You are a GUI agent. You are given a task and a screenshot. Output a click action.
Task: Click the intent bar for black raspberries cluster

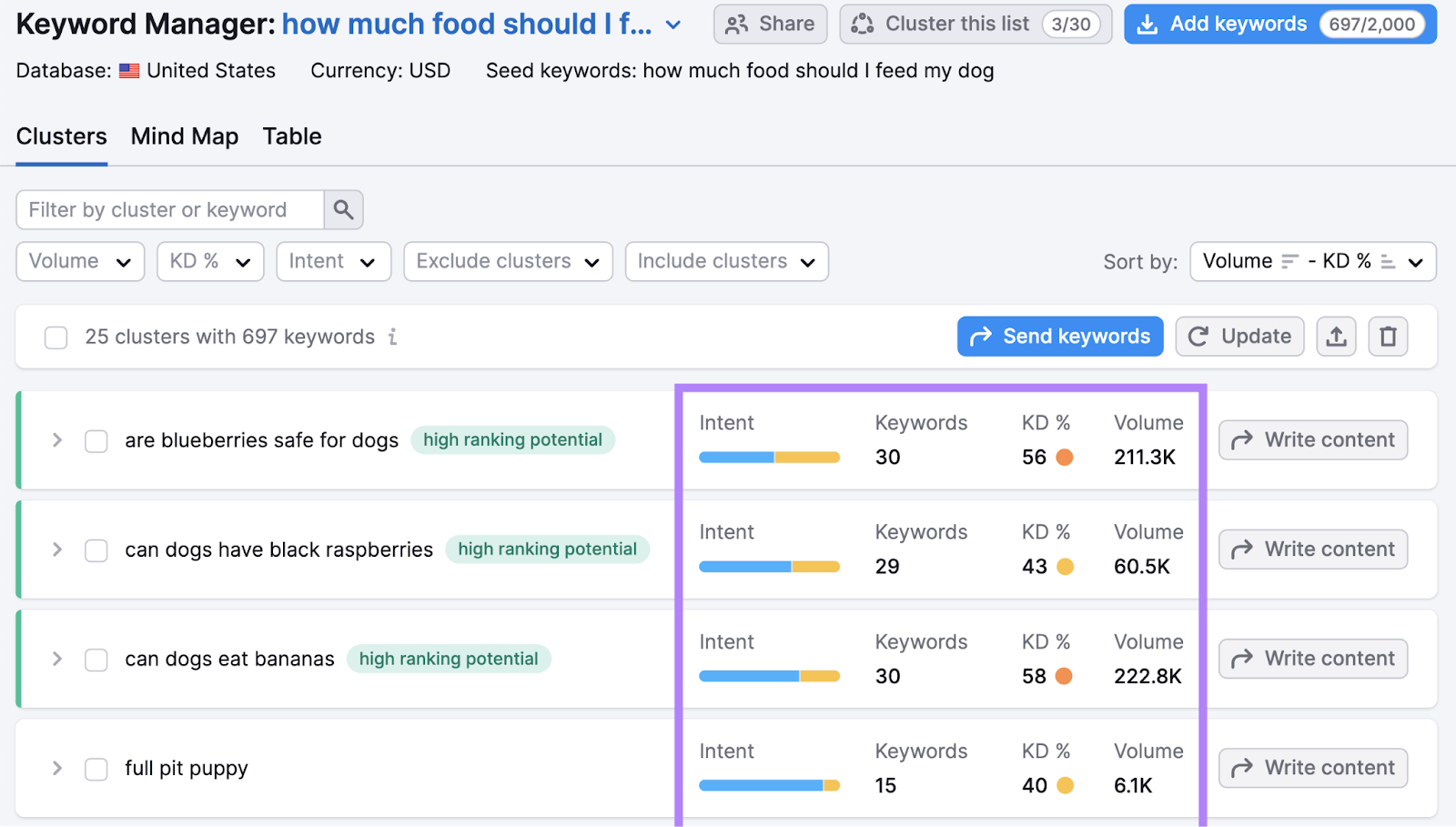[x=769, y=567]
